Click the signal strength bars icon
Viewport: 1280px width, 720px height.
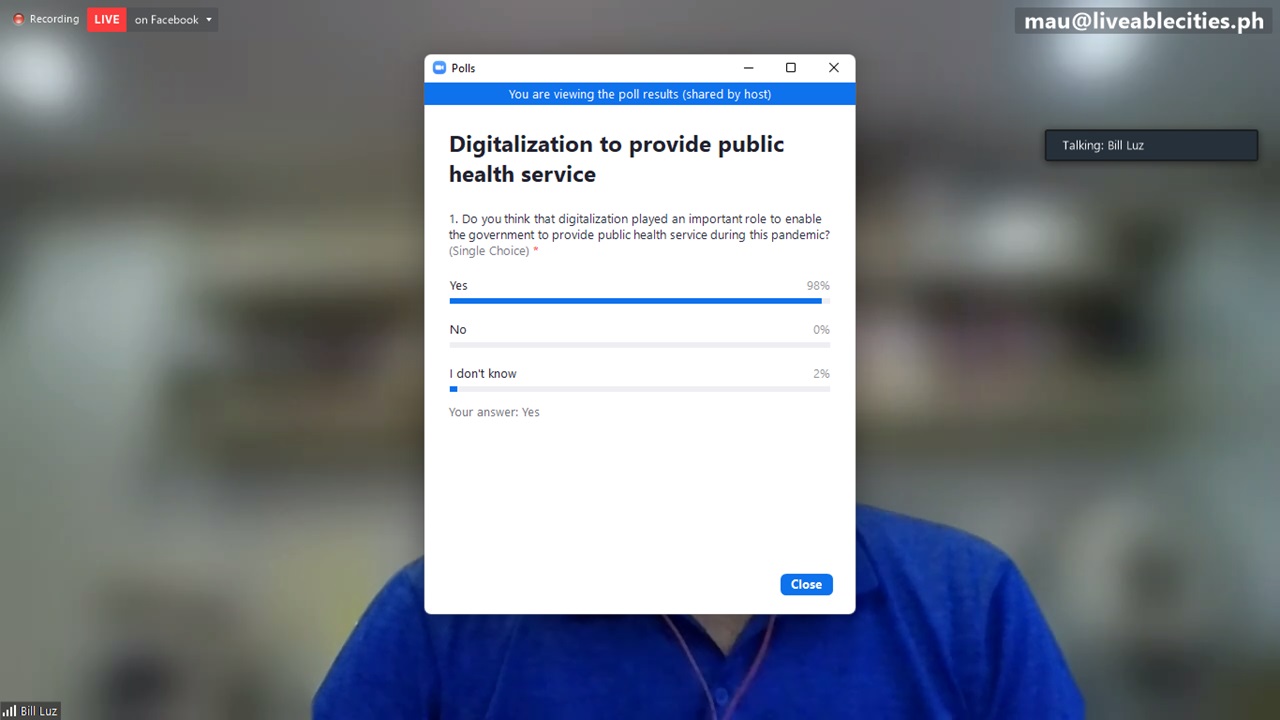[x=9, y=711]
